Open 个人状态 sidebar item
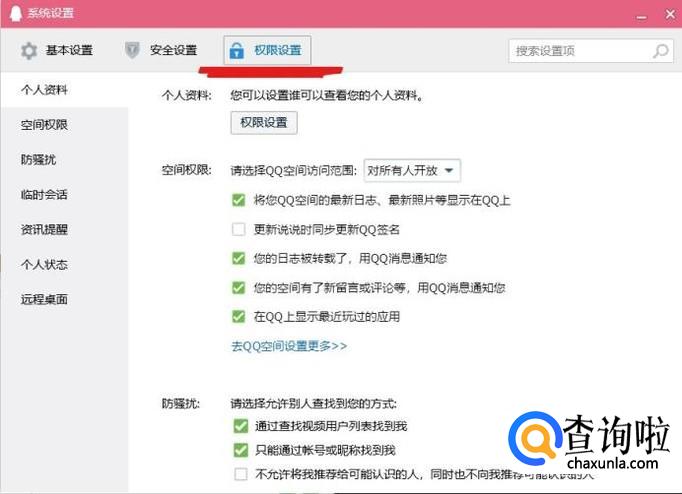 tap(64, 264)
